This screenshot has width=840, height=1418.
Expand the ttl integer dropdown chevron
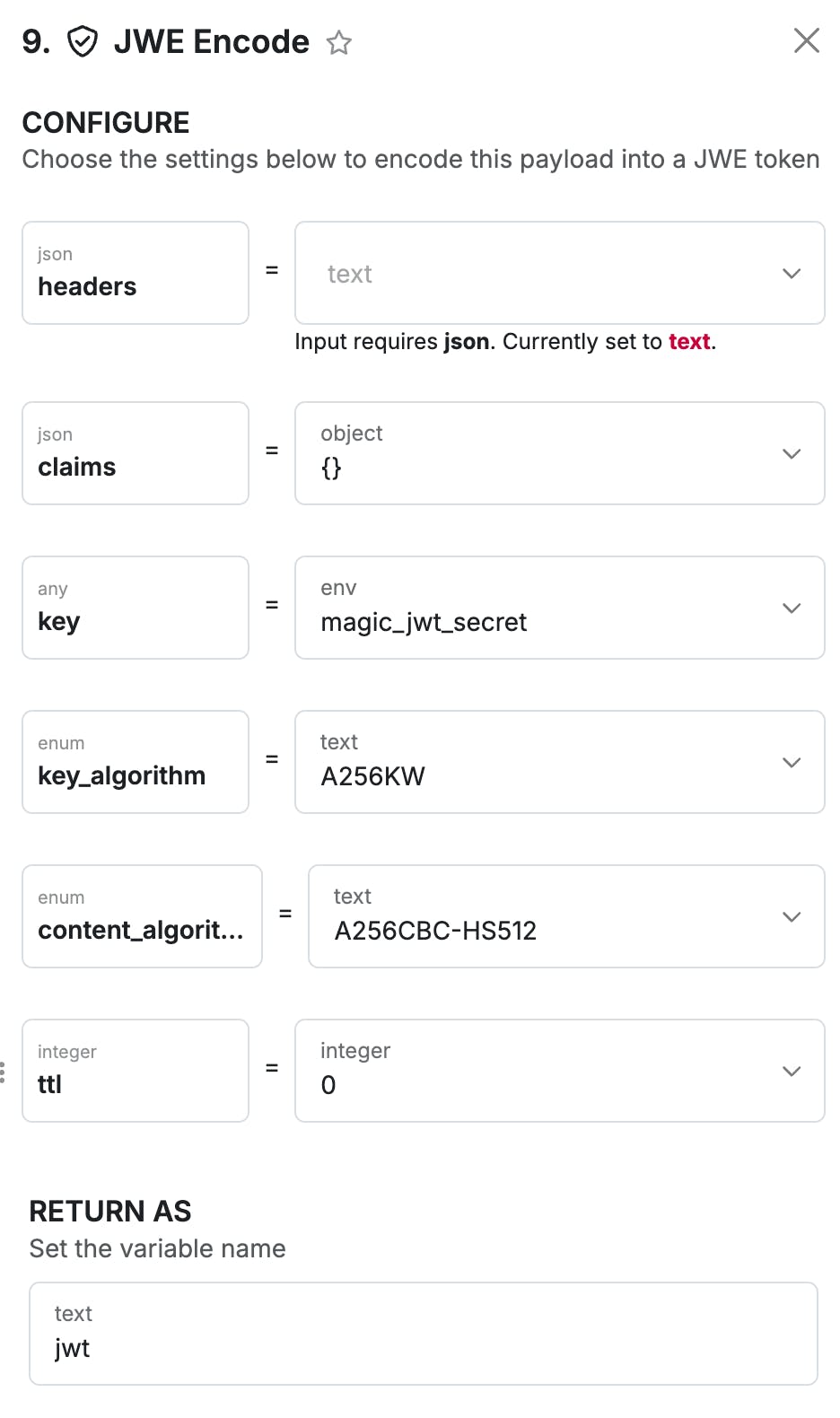point(791,1072)
